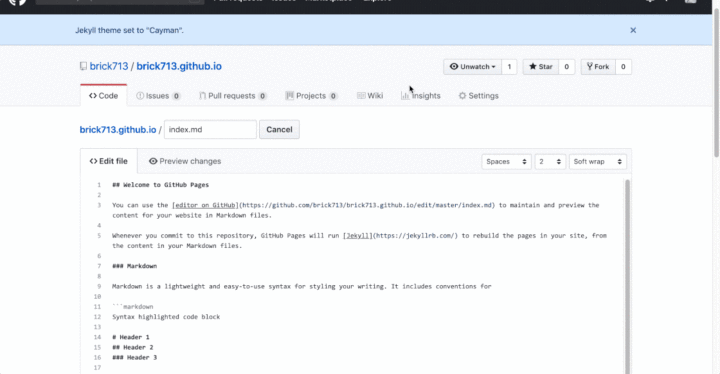Viewport: 720px width, 374px height.
Task: Fork the repository
Action: coord(598,67)
